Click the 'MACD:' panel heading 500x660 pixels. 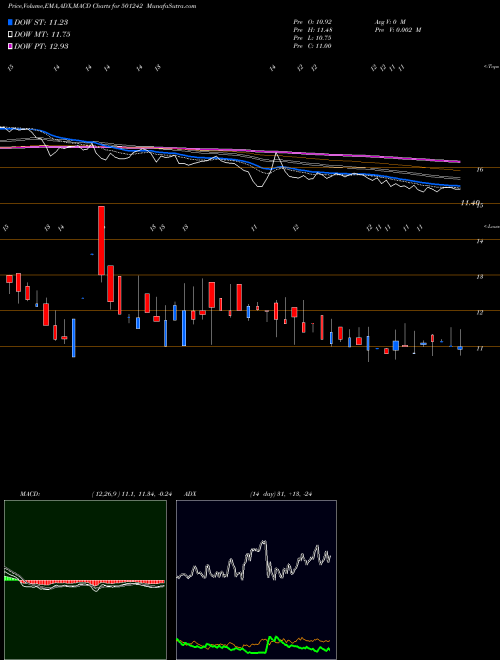pos(30,494)
